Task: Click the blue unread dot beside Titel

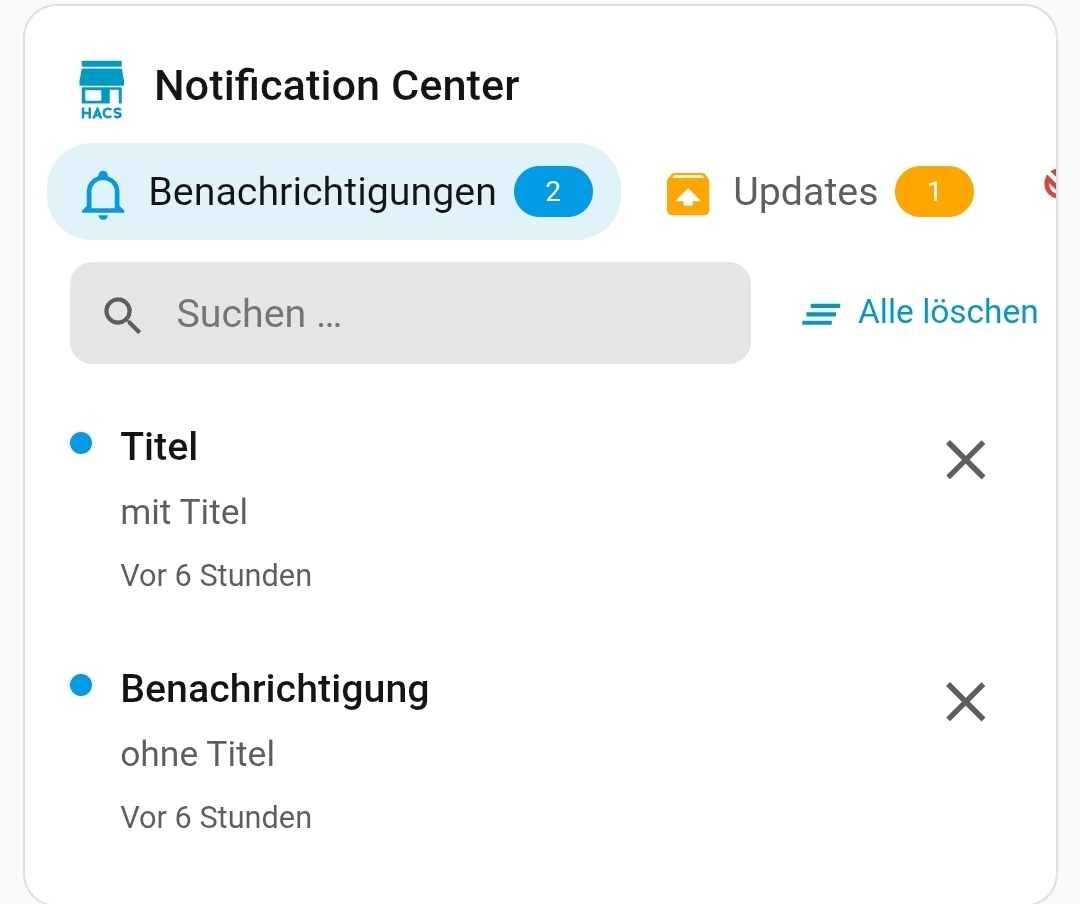Action: (x=81, y=443)
